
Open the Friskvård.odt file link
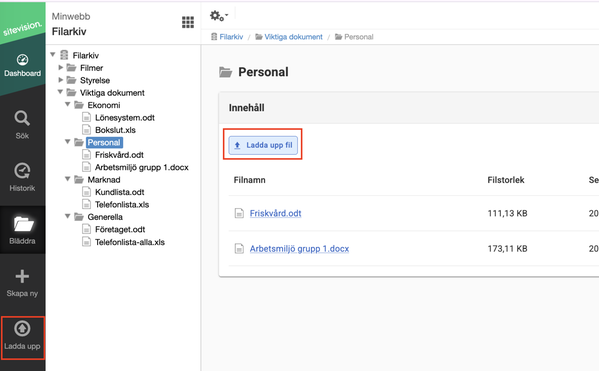tap(275, 213)
